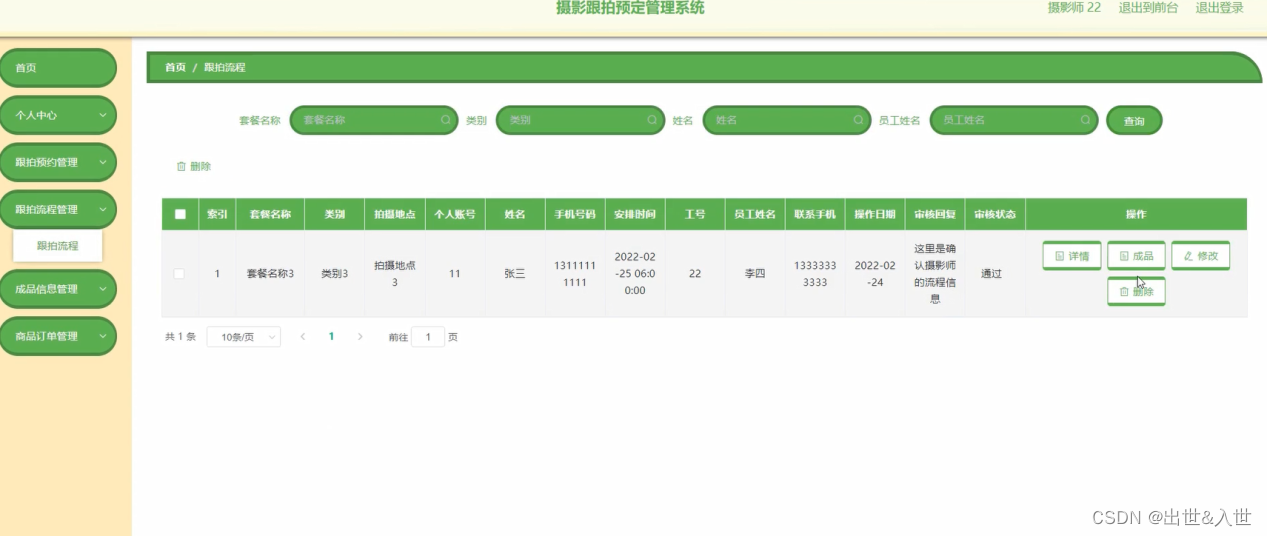Click the 安排时间 column header

(x=635, y=214)
